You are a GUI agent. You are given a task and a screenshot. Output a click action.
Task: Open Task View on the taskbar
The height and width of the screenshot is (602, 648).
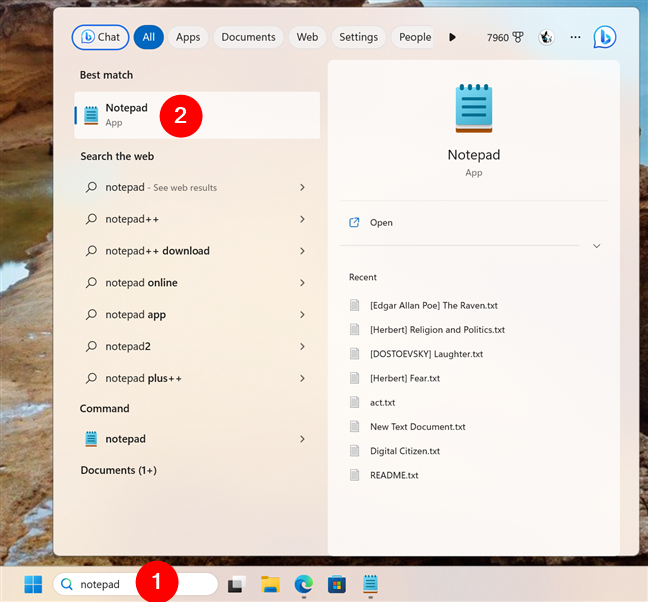[x=237, y=584]
